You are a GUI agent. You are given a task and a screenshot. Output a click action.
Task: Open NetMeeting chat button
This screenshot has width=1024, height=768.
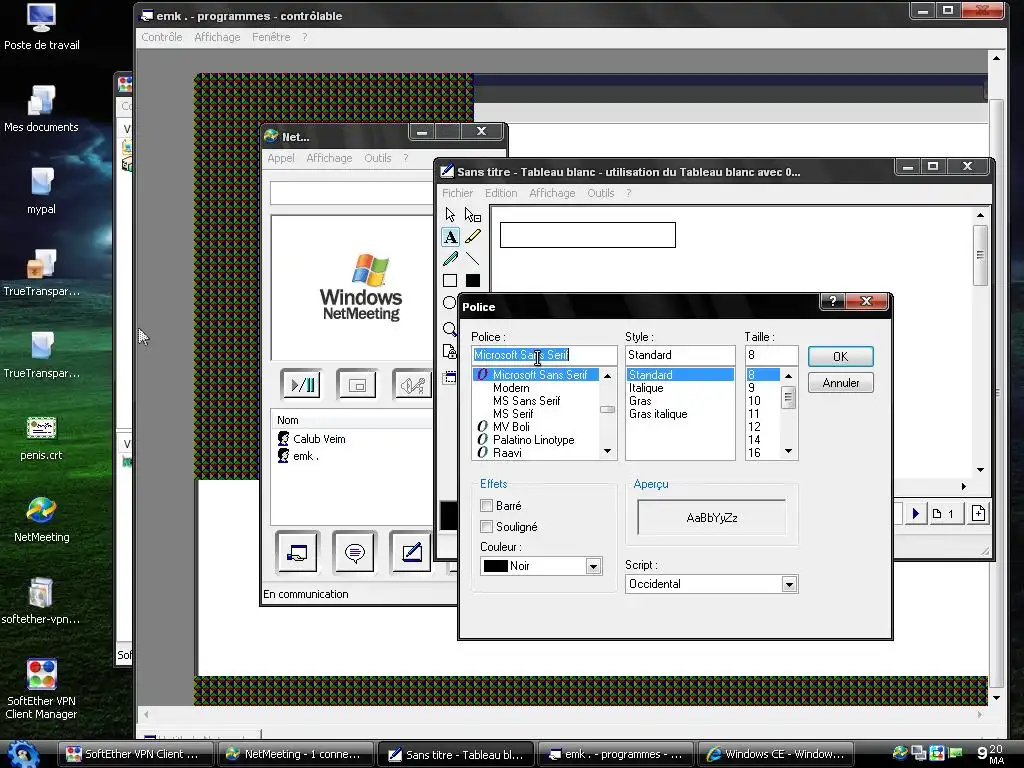pos(354,552)
